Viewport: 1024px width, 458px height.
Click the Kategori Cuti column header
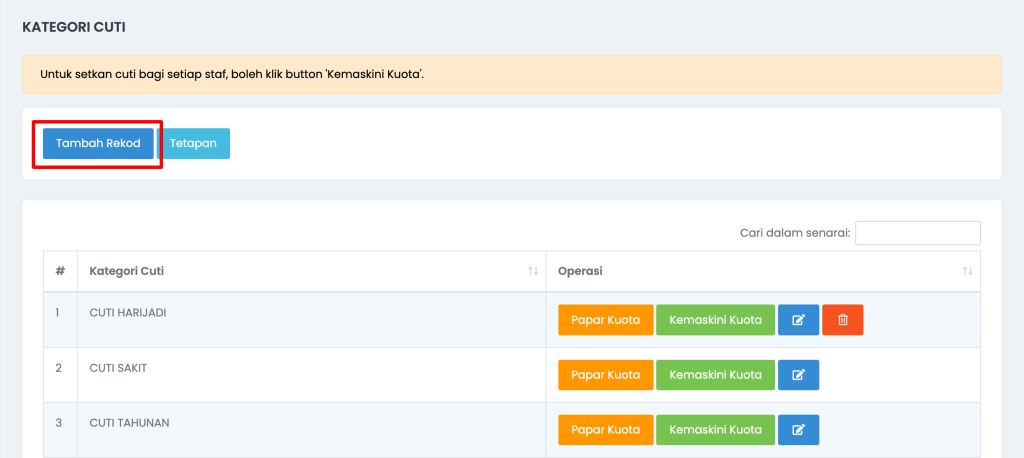point(312,271)
